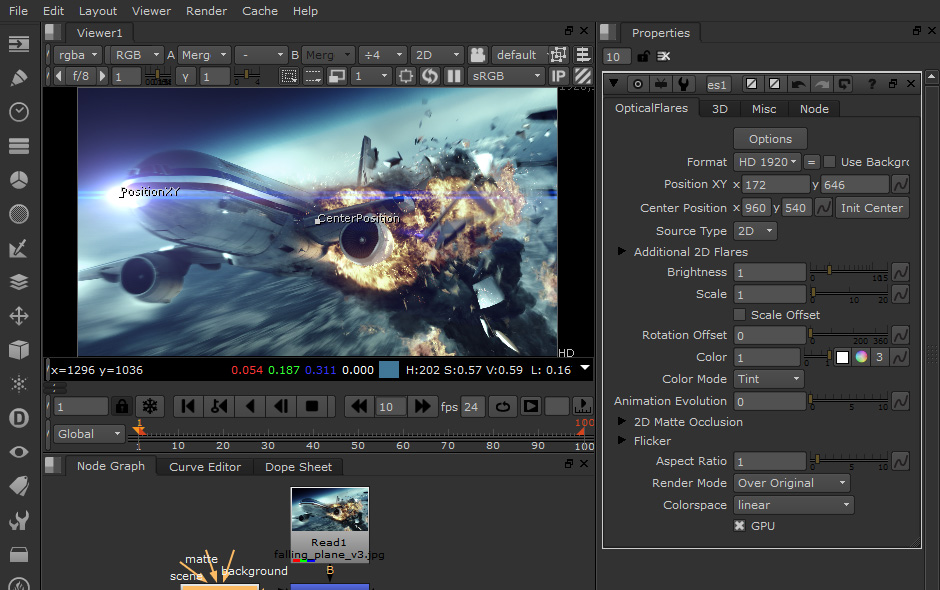The height and width of the screenshot is (590, 940).
Task: Open the Global timeline range dropdown
Action: coord(89,434)
